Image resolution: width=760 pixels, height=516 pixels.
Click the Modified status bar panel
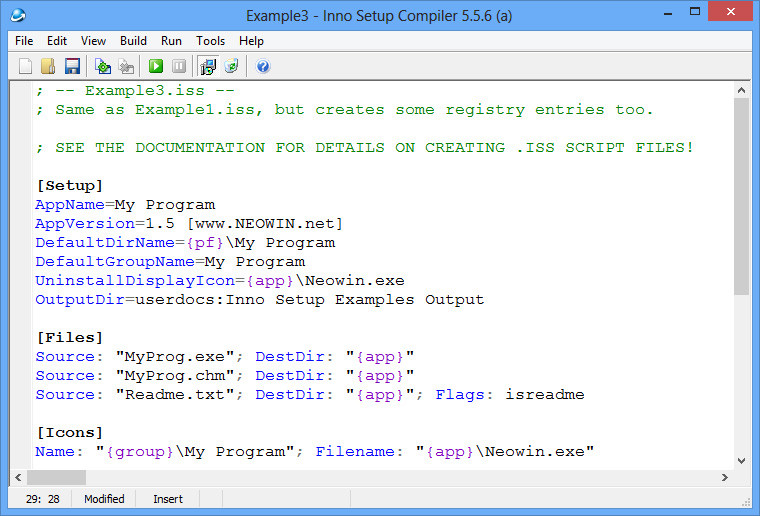tap(104, 499)
